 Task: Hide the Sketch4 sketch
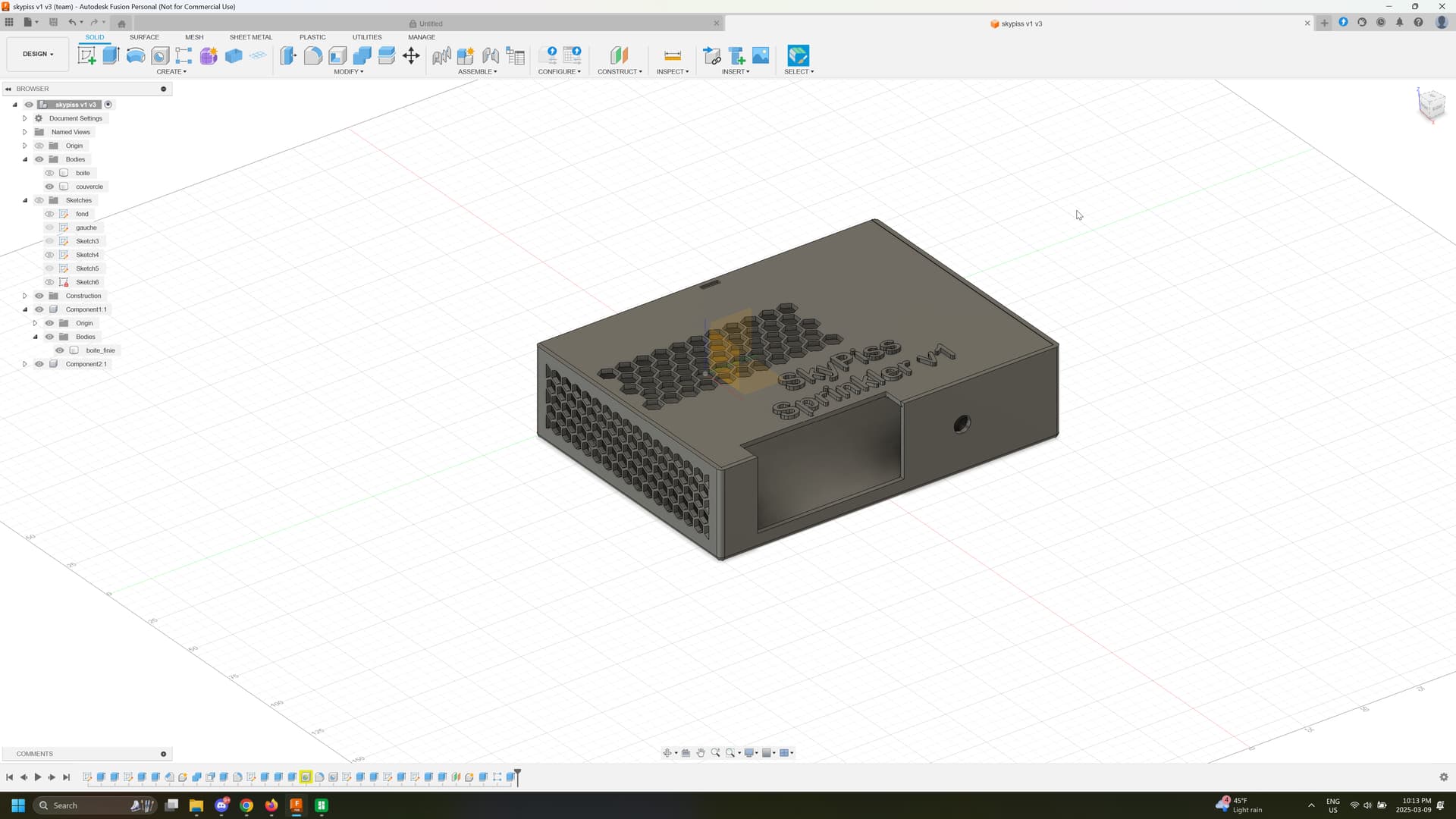pos(49,255)
